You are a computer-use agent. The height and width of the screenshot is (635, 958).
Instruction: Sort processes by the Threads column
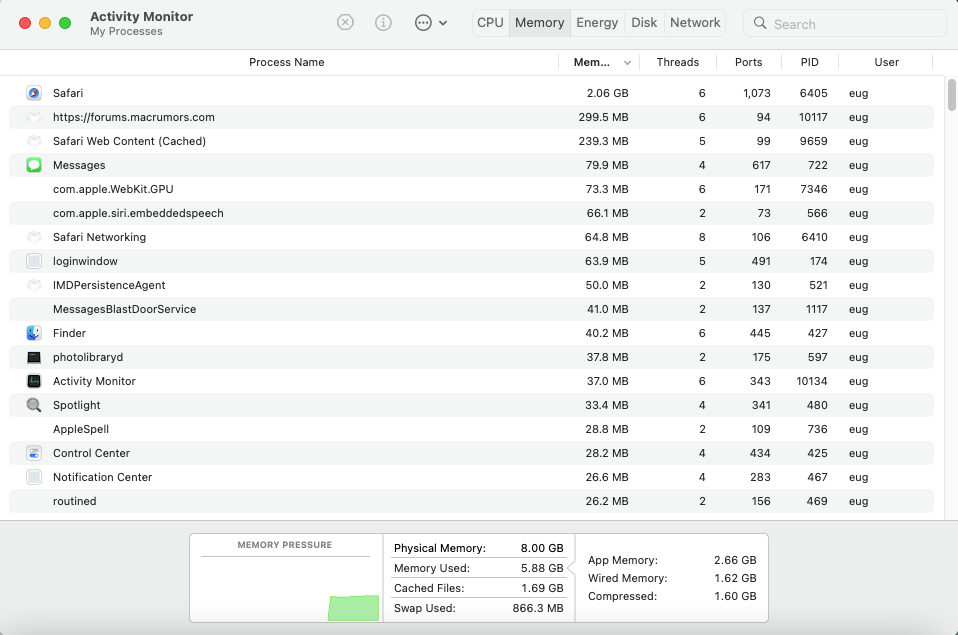click(677, 62)
